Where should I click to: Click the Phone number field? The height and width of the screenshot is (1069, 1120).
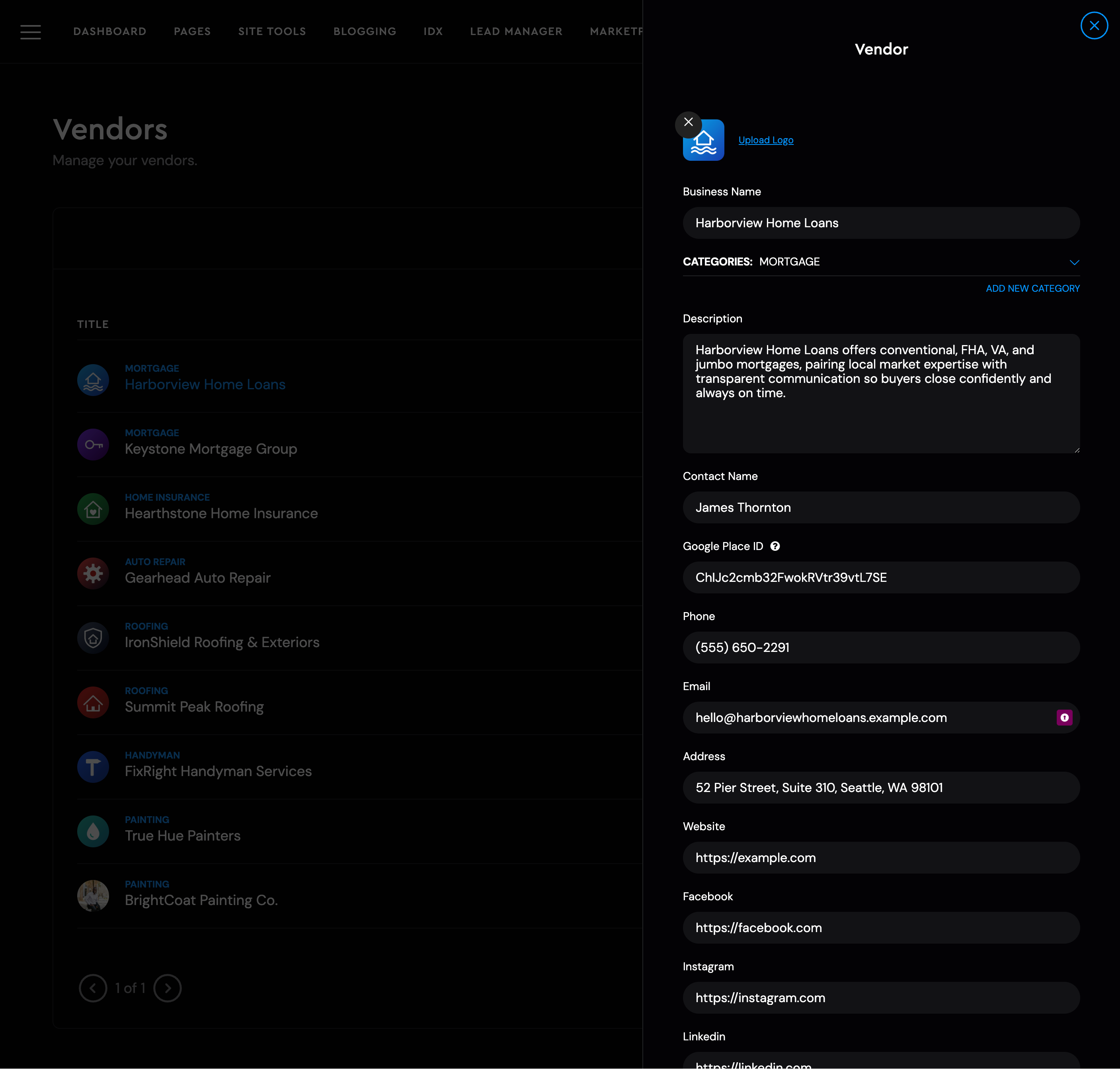tap(881, 647)
